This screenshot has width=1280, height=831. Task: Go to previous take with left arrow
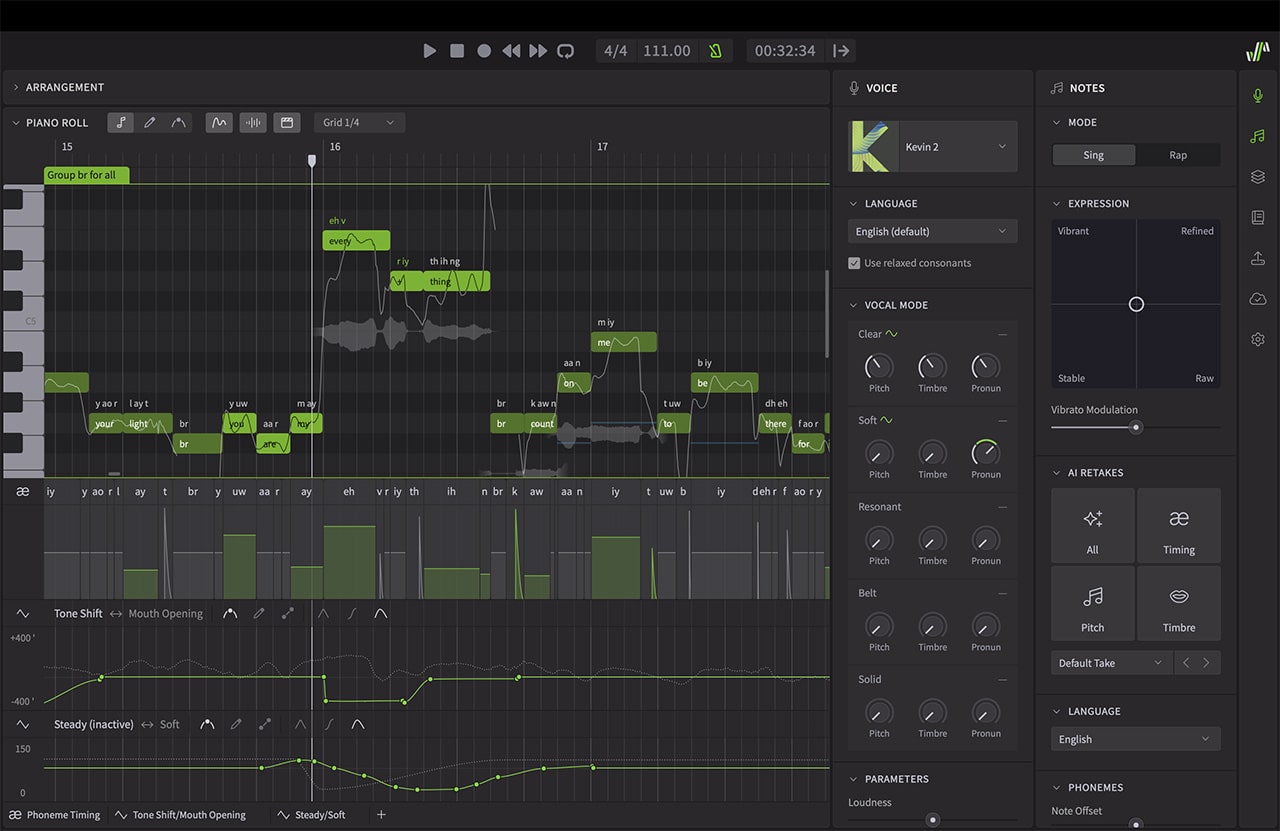click(1186, 663)
